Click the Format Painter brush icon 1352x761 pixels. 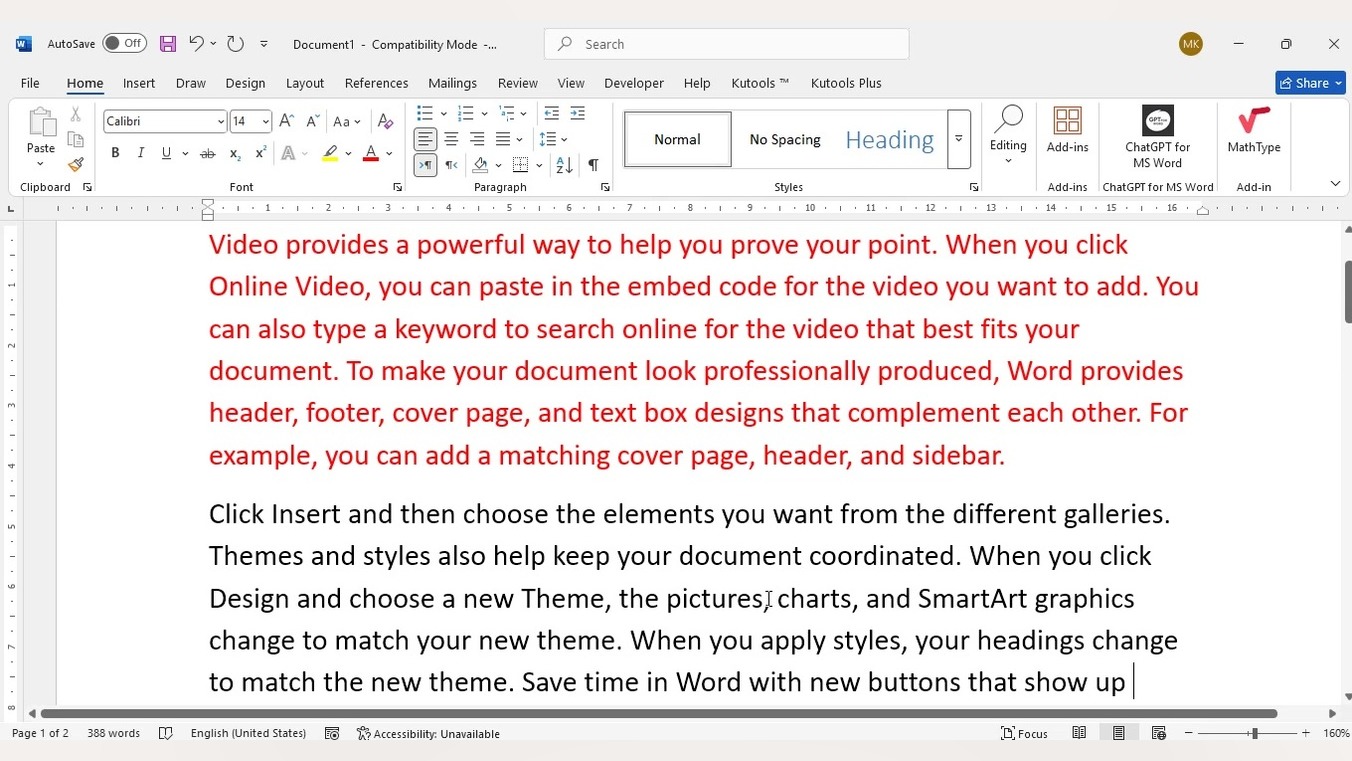75,165
